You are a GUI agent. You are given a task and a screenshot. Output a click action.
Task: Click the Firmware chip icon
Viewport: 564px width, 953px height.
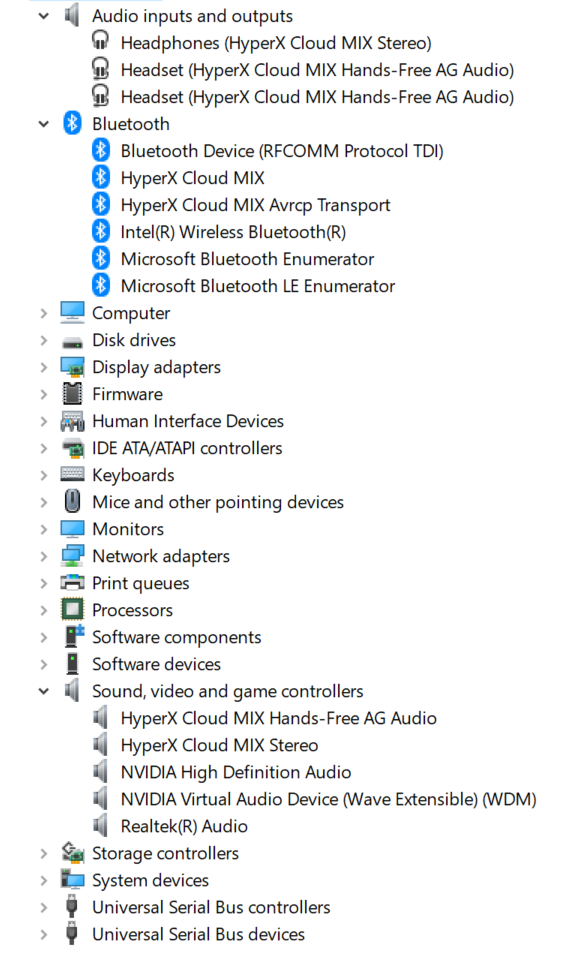72,394
